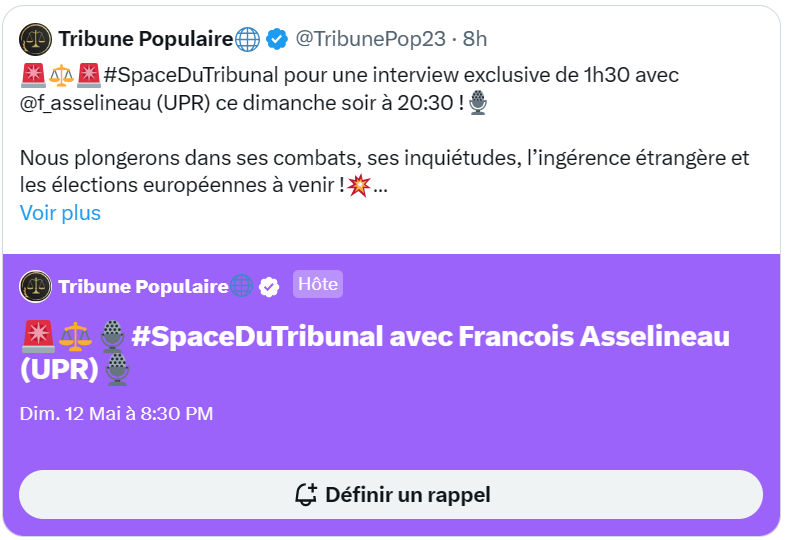Click the host avatar in the Space card

point(35,287)
